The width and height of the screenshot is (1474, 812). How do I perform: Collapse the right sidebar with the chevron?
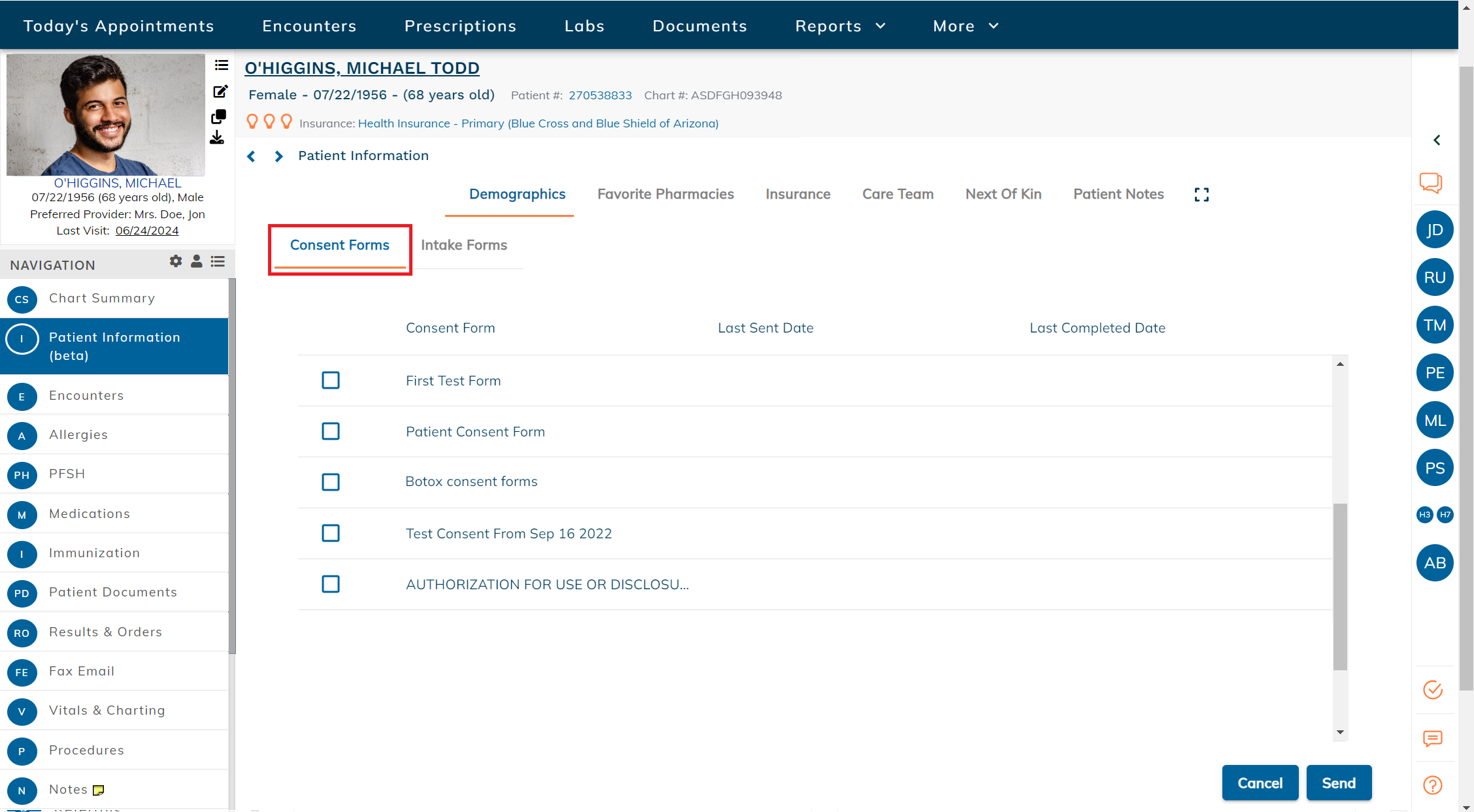click(1437, 140)
